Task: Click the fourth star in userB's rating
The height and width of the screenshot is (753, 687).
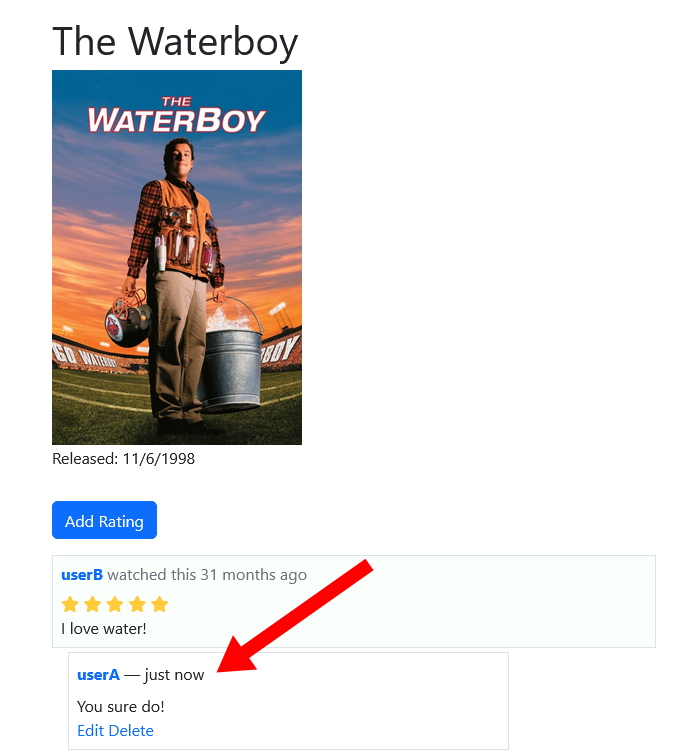Action: click(x=137, y=604)
